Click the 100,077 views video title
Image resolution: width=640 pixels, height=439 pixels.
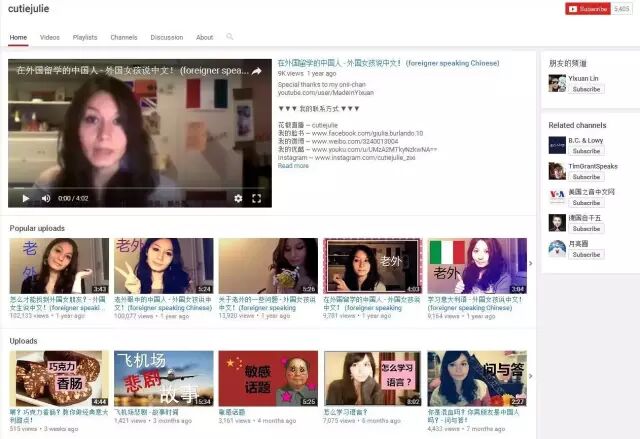163,304
